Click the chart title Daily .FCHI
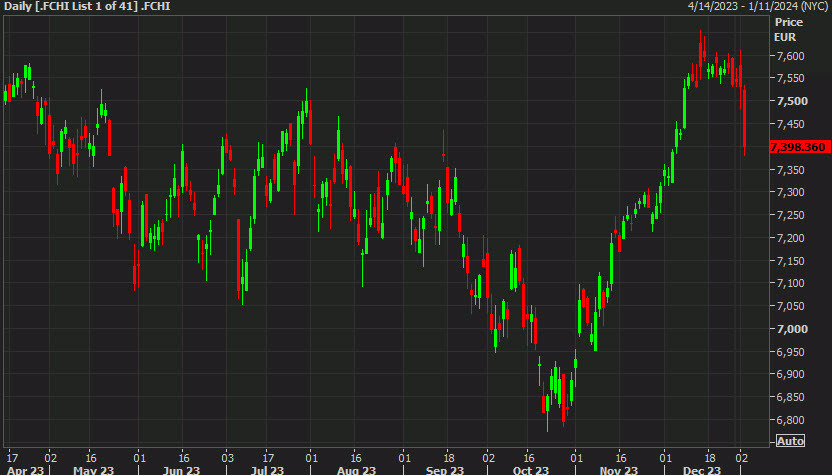The width and height of the screenshot is (832, 475). 87,6
